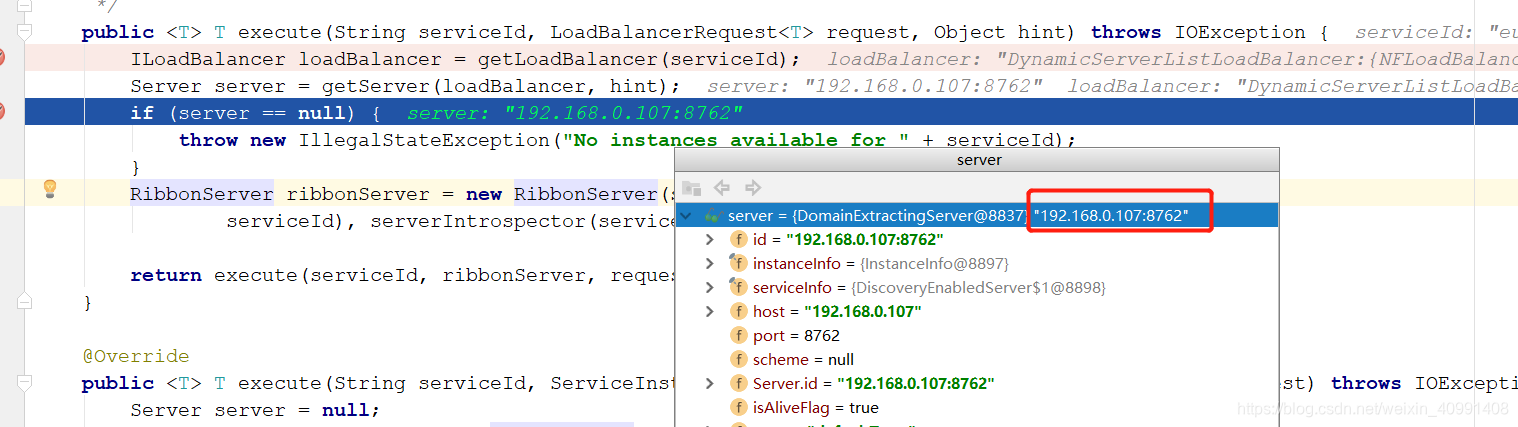Click the object icon beside server = {DomainExtractingServer@8837}
Viewport: 1518px width, 427px height.
pyautogui.click(x=712, y=215)
